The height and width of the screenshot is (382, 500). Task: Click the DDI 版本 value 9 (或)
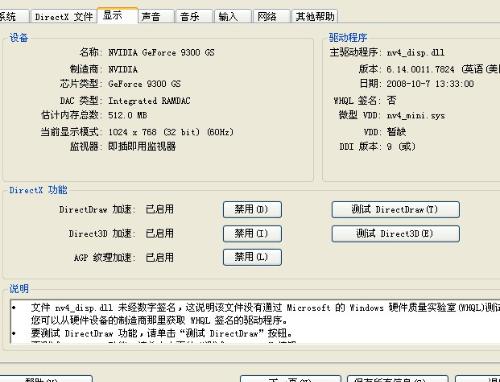tap(401, 146)
